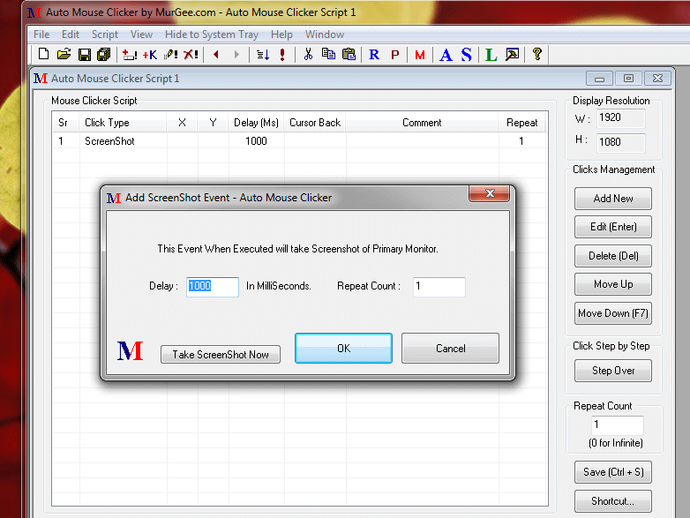Click the add click toolbar icon with red plus
Image resolution: width=690 pixels, height=518 pixels.
coord(129,55)
